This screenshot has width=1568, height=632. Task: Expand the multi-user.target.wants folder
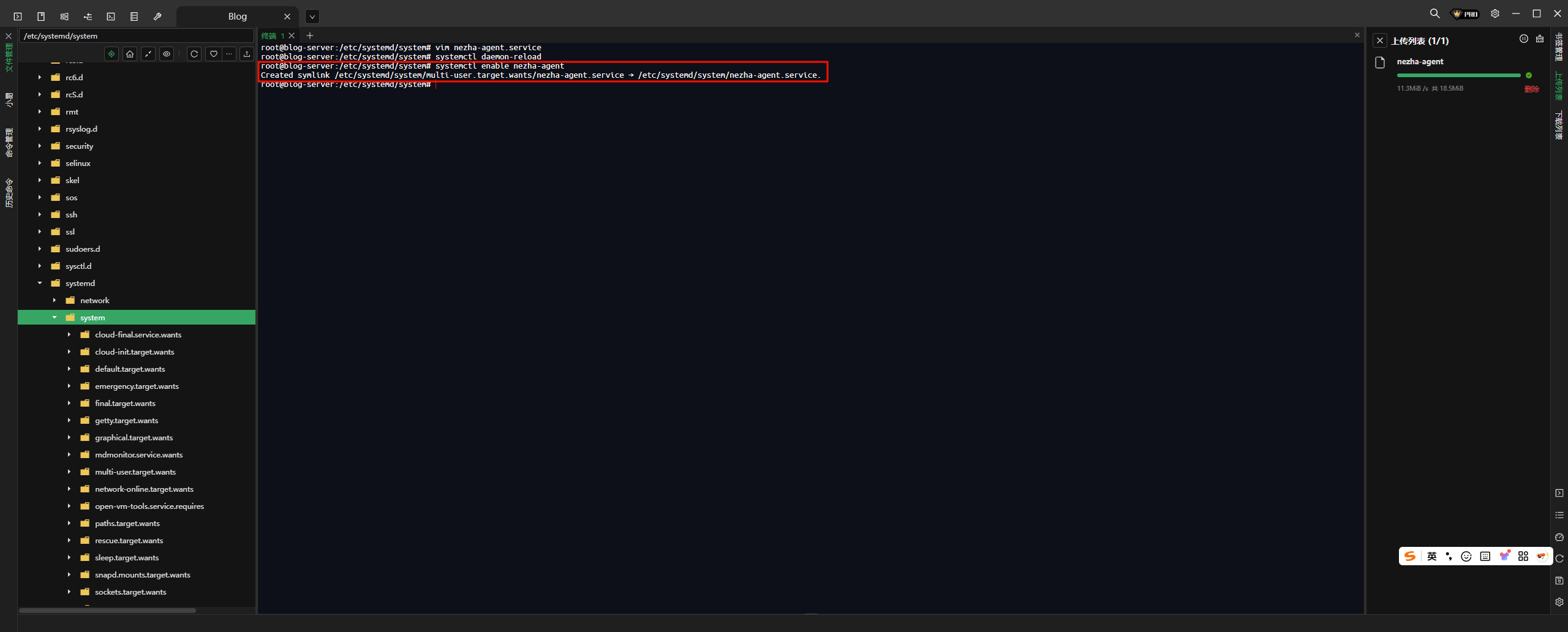(69, 472)
